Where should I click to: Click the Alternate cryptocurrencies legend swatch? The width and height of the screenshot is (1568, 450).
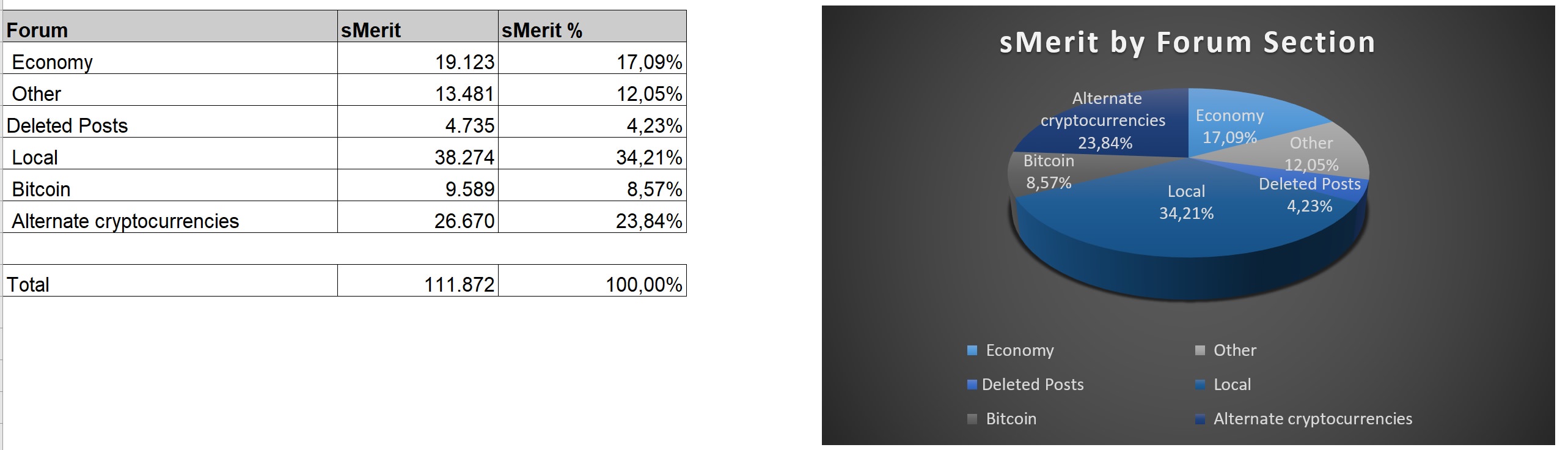pos(1200,419)
